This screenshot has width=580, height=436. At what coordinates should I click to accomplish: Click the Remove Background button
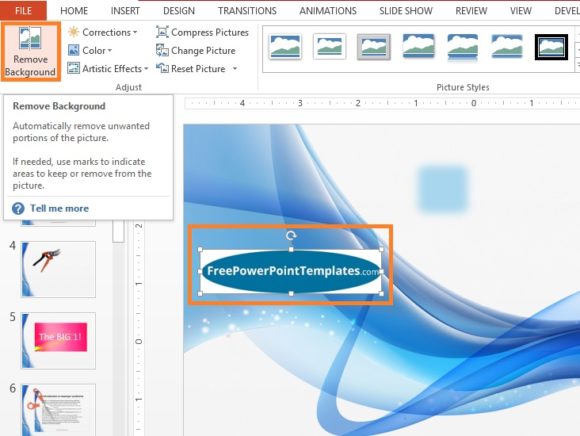pyautogui.click(x=30, y=51)
